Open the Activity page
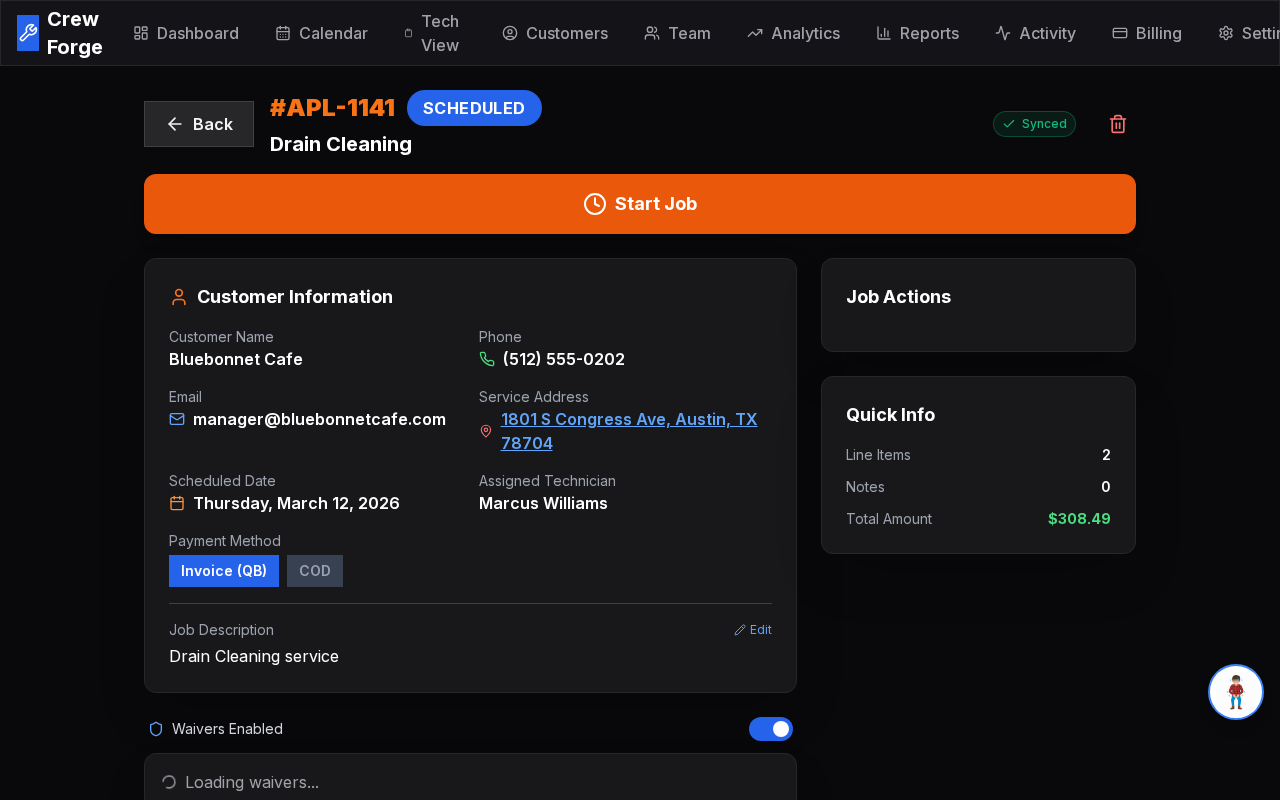The image size is (1280, 800). [1036, 33]
